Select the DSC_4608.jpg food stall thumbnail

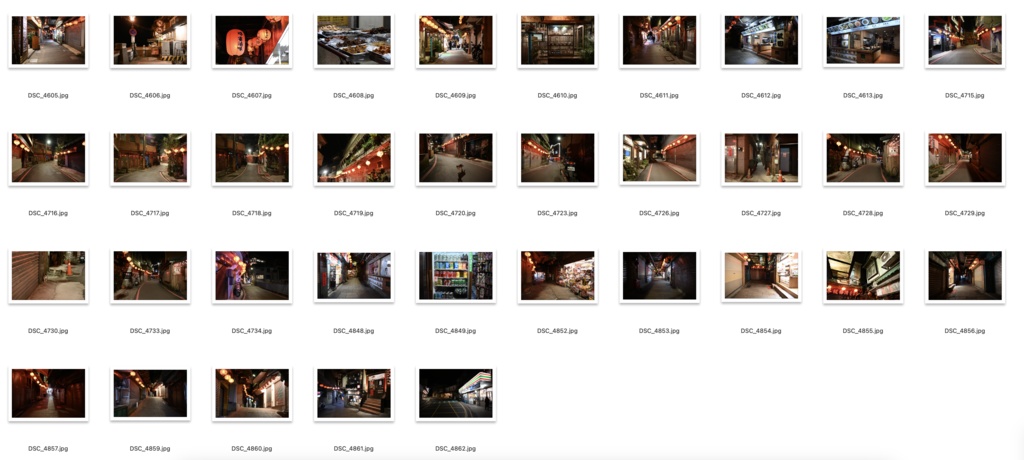[x=354, y=41]
